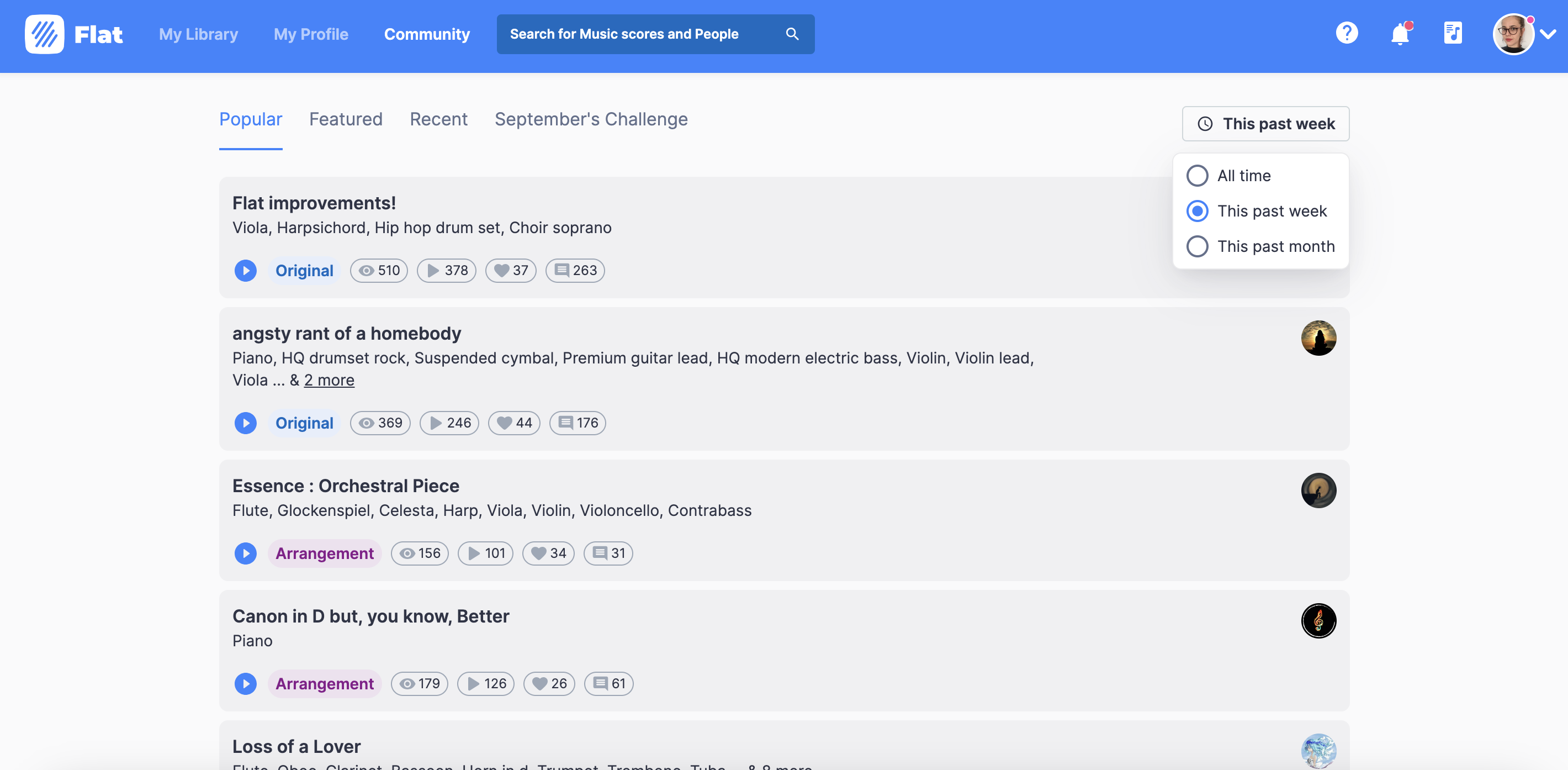The image size is (1568, 770).
Task: Click likes heart count on angsty rant
Action: pyautogui.click(x=515, y=423)
